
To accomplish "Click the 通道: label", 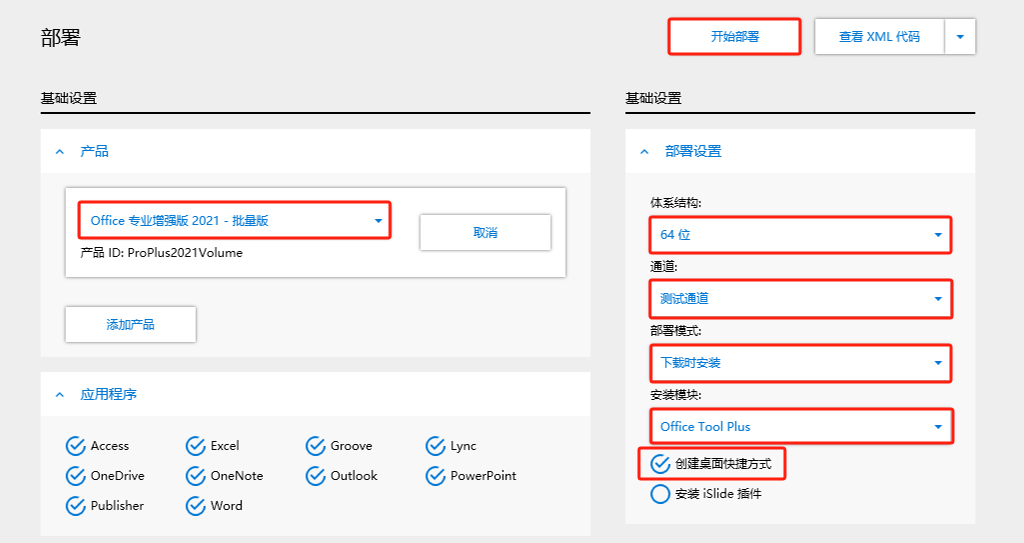I will tap(664, 267).
